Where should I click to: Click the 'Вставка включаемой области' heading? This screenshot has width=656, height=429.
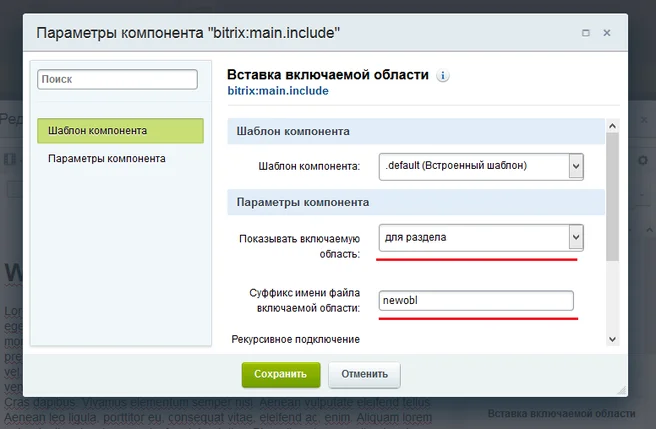[328, 75]
